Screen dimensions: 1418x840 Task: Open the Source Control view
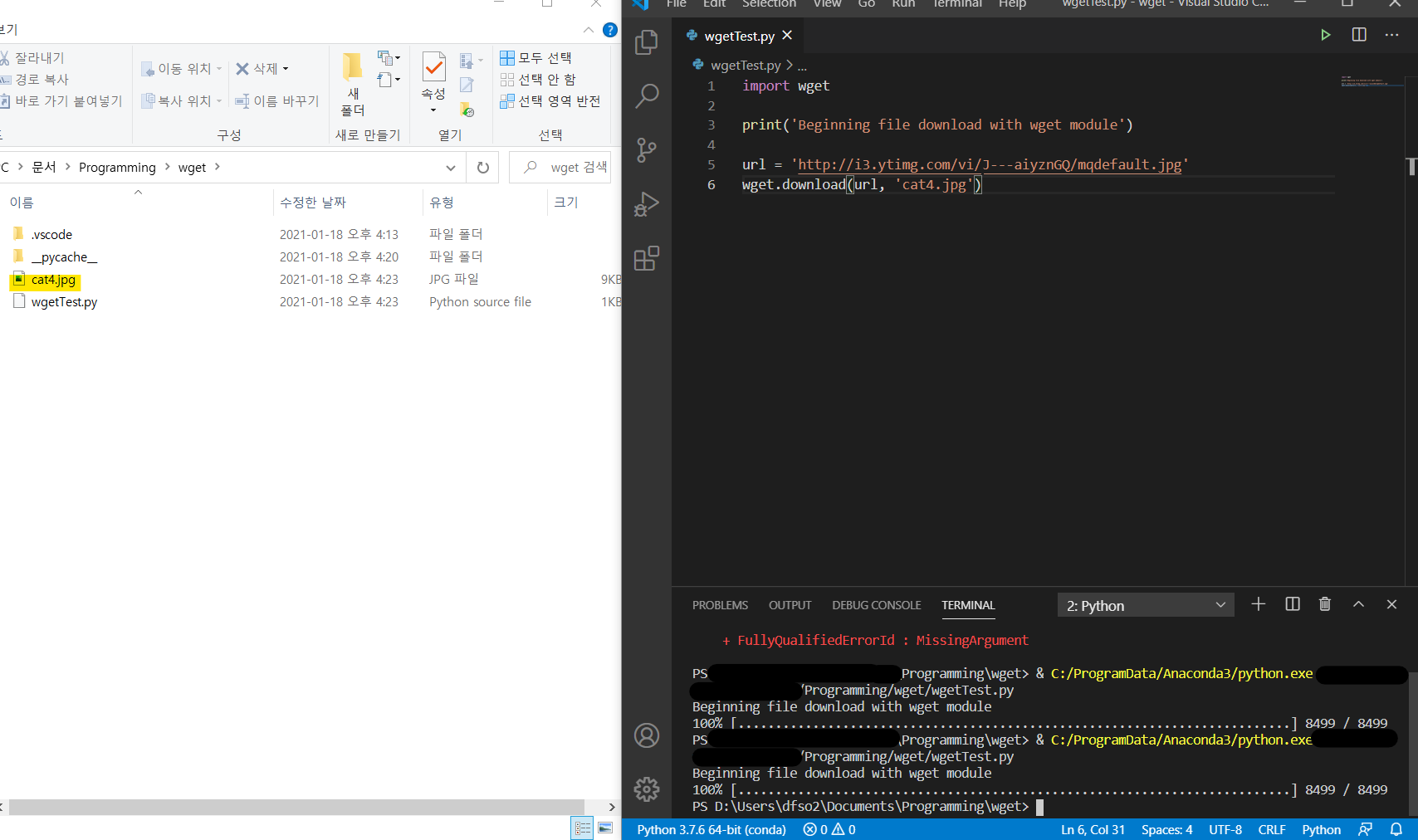pyautogui.click(x=646, y=150)
